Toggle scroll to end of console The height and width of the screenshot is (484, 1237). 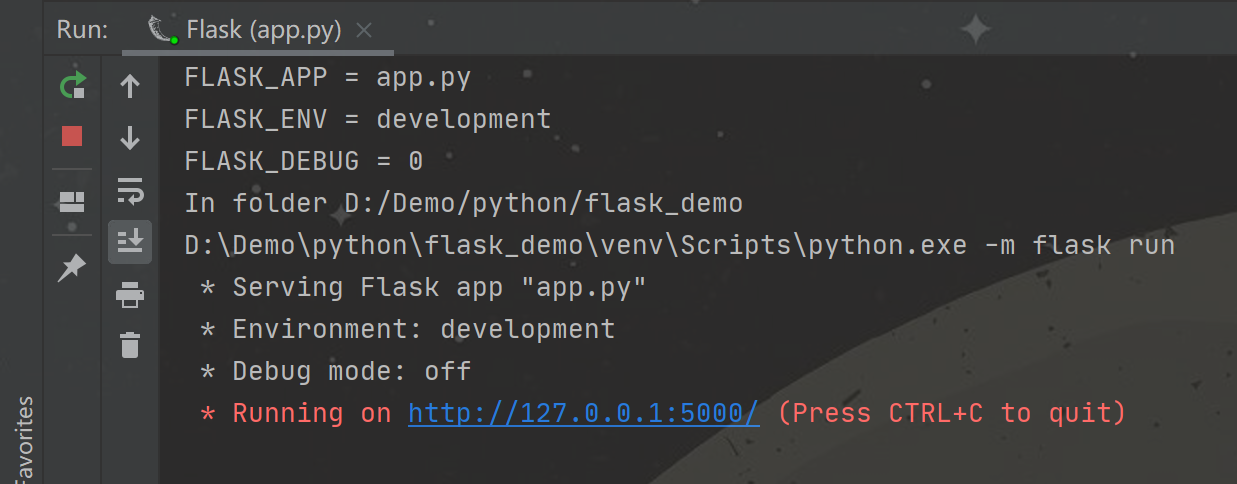pyautogui.click(x=130, y=241)
